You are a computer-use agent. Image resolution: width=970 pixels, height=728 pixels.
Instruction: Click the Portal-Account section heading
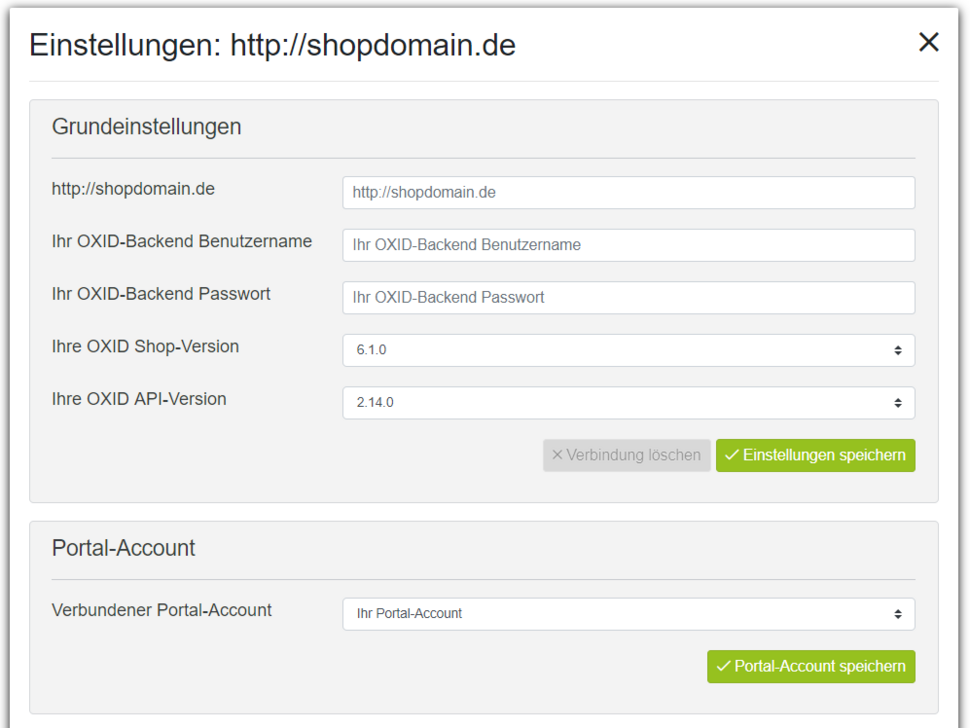(124, 548)
